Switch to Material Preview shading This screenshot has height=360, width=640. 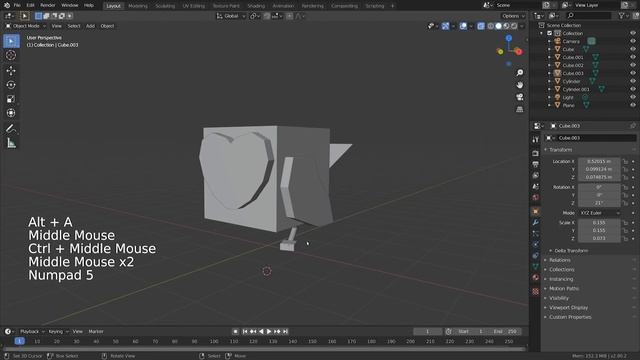(x=507, y=26)
